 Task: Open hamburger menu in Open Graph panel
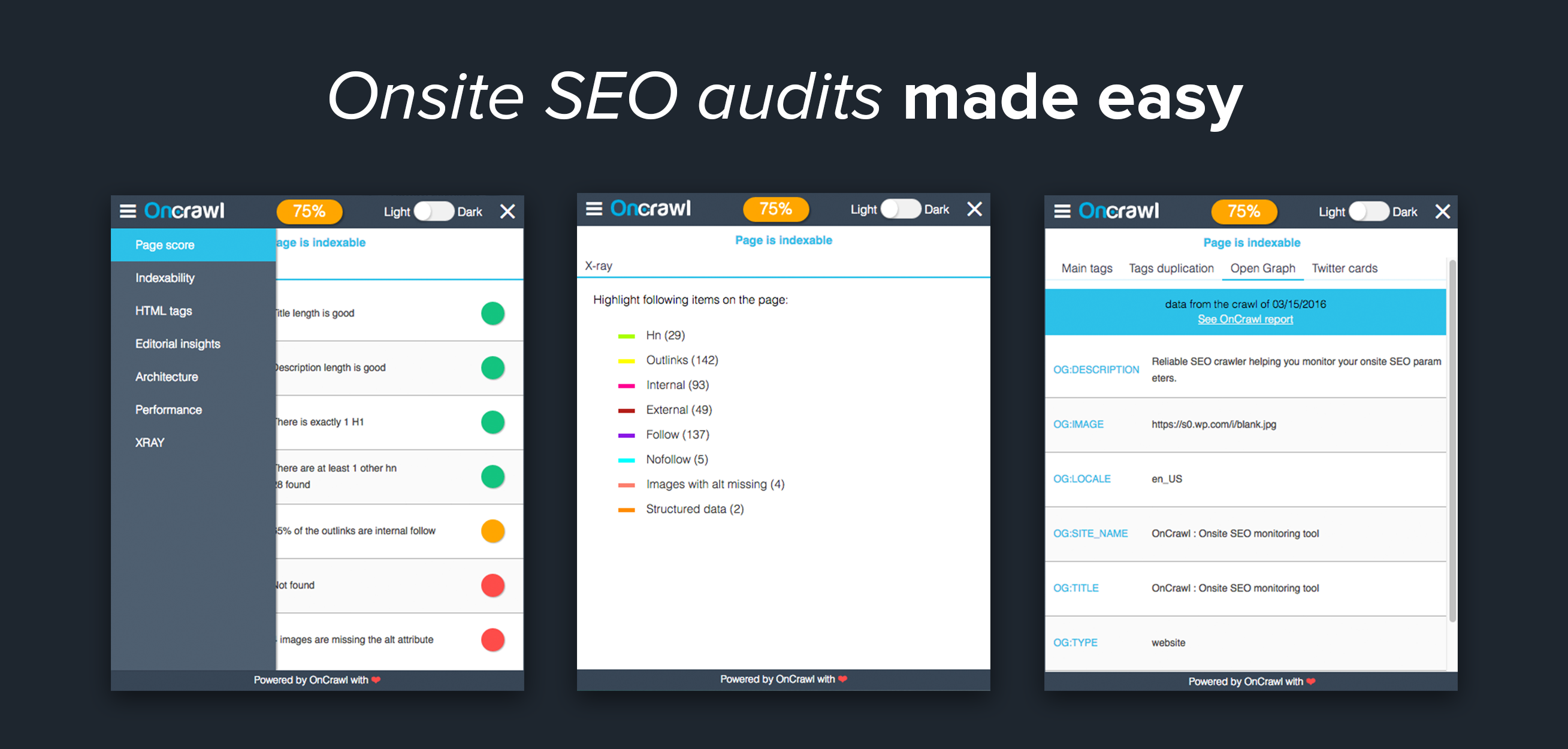(x=1062, y=212)
